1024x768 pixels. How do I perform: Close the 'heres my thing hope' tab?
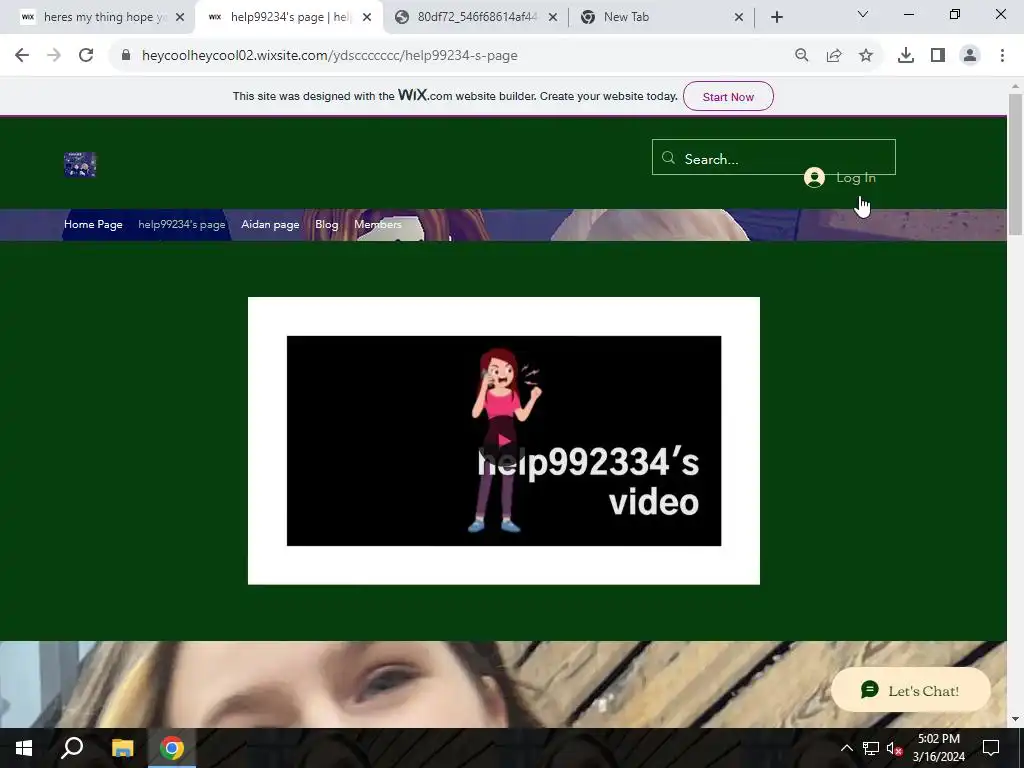click(180, 18)
